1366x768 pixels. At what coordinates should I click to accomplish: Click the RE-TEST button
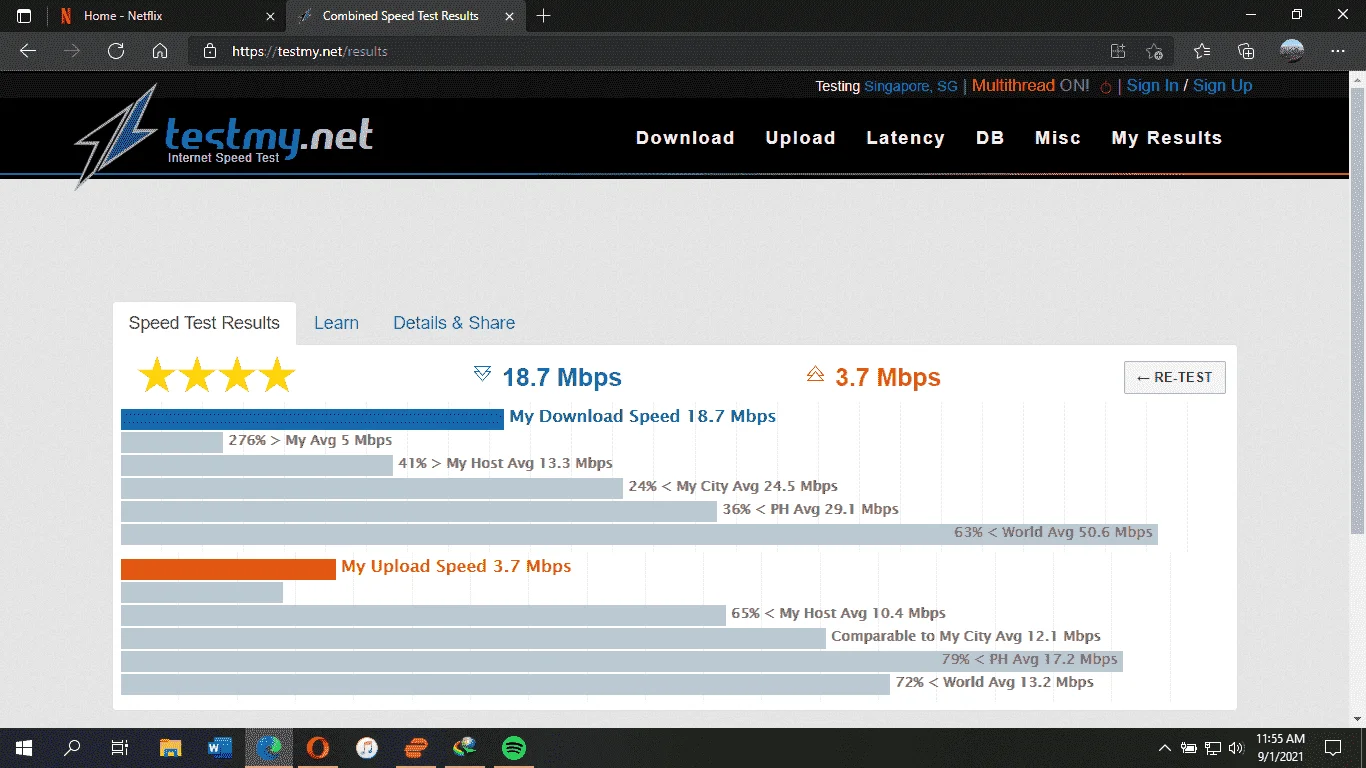1175,377
